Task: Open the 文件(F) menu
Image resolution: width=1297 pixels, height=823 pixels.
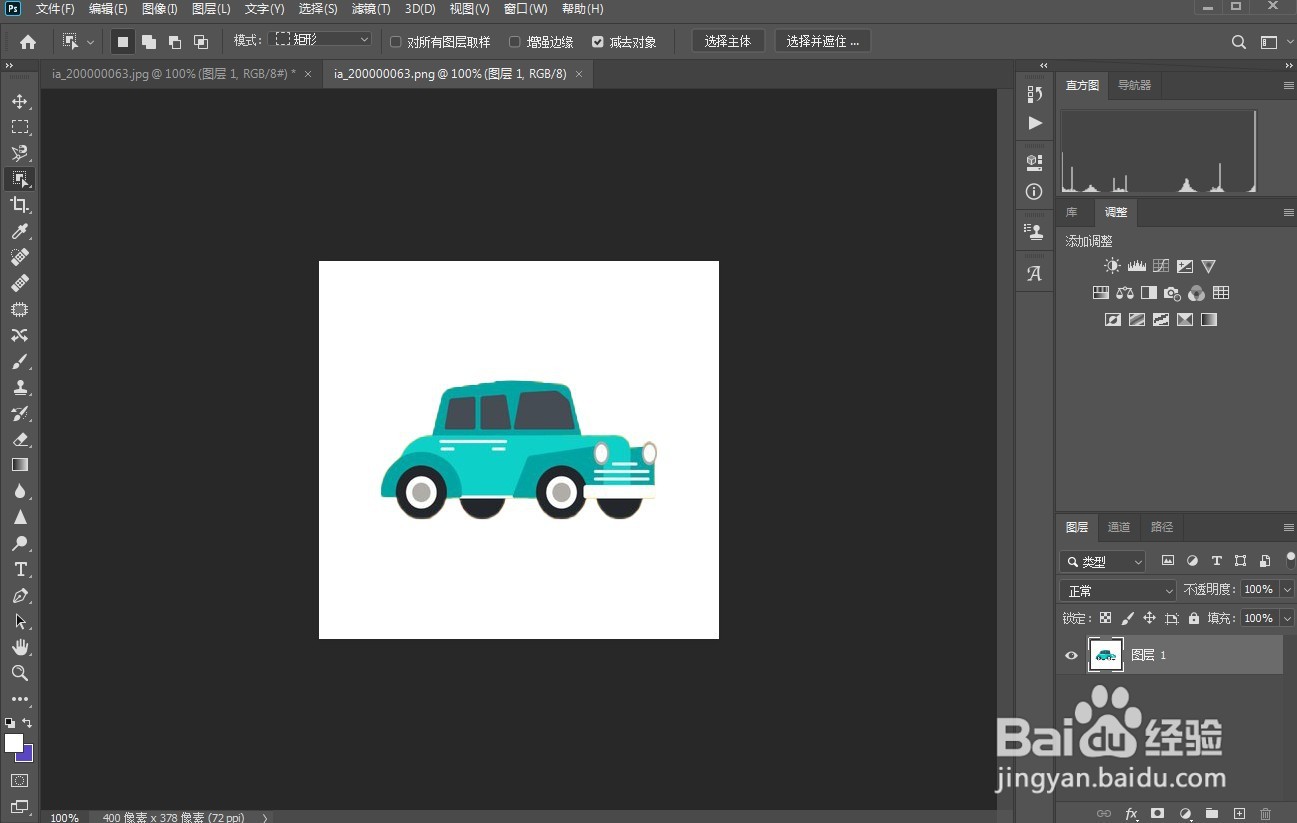Action: 55,9
